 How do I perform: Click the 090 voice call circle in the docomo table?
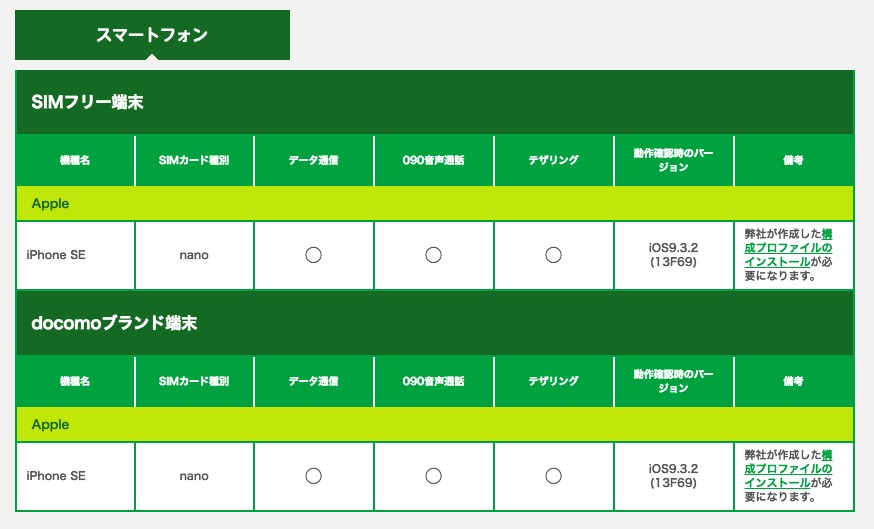click(433, 476)
